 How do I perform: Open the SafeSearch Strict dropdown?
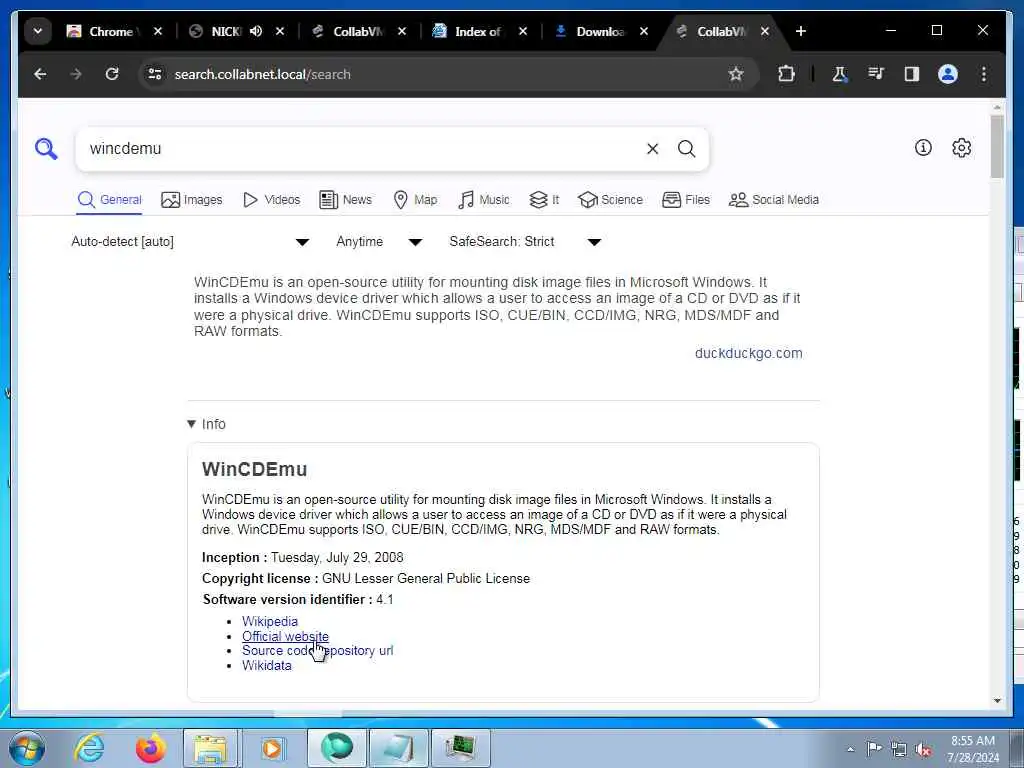525,242
